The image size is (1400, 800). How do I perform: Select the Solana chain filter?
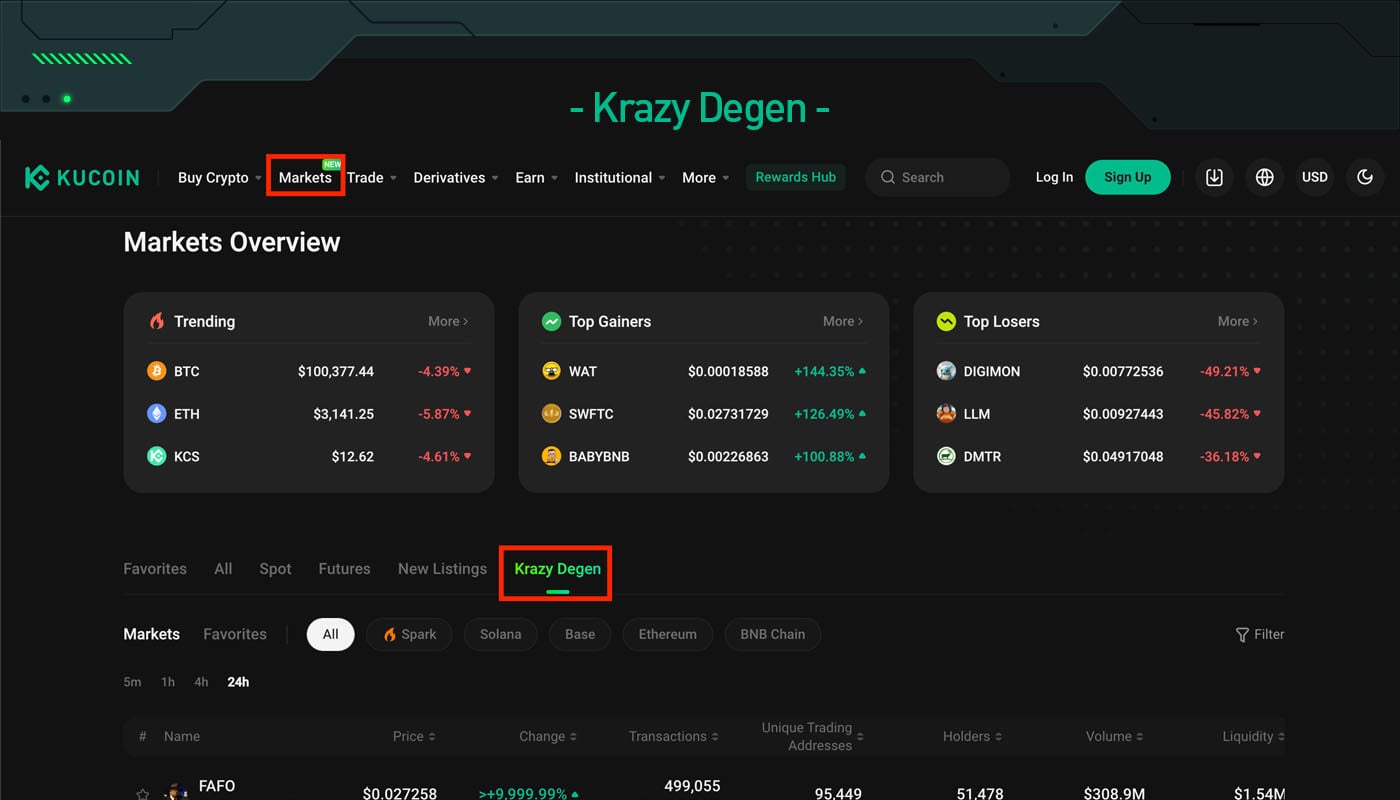tap(500, 634)
